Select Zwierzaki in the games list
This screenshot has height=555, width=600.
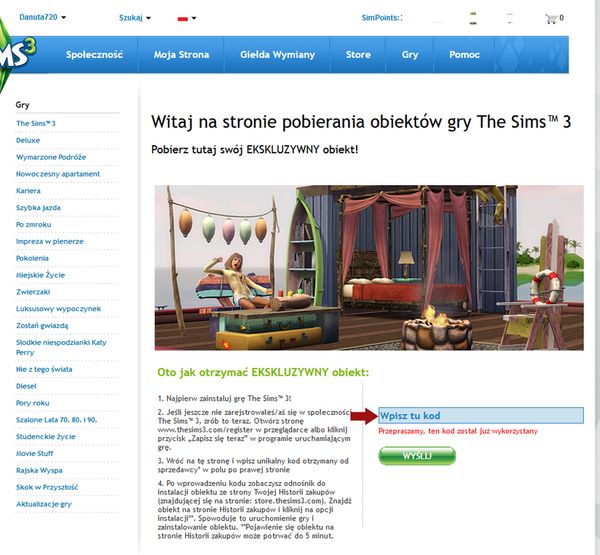pyautogui.click(x=33, y=292)
